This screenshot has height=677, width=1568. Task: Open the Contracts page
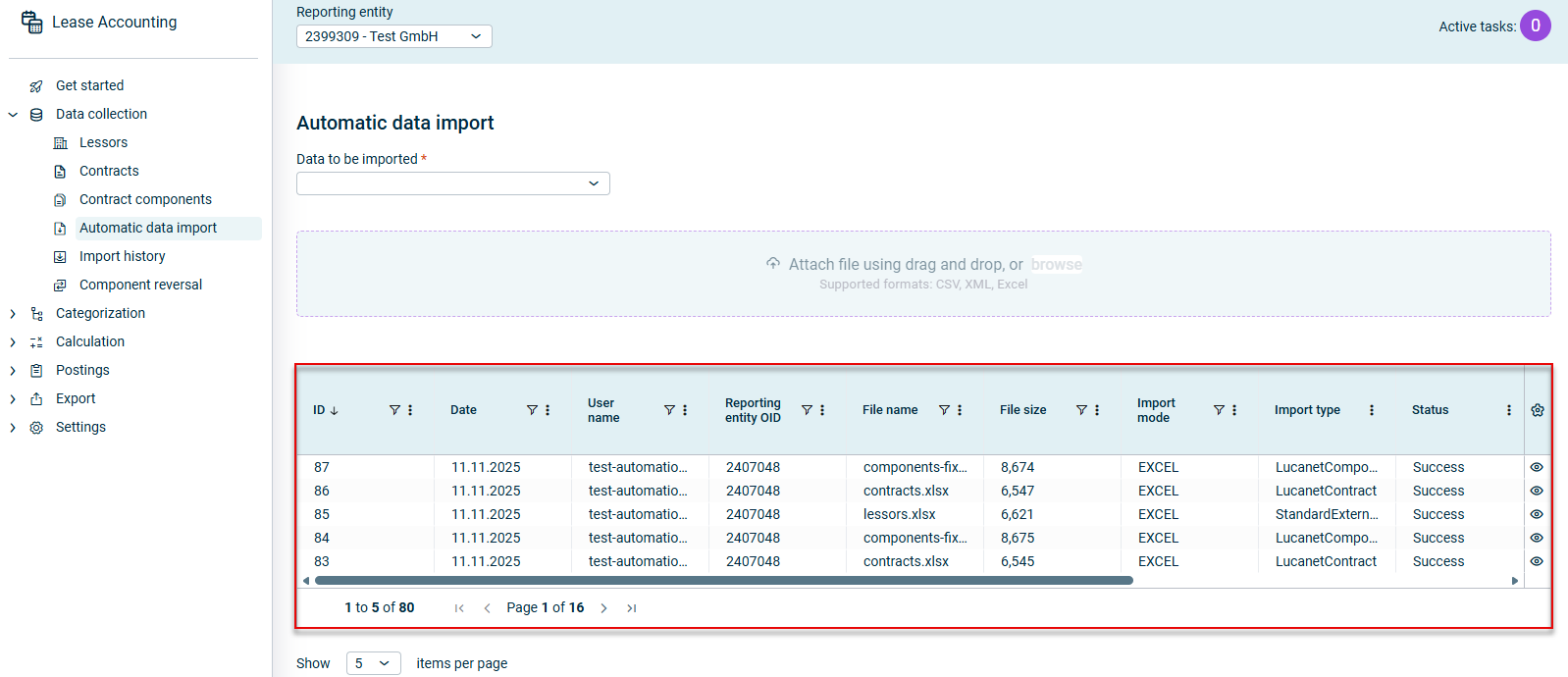109,171
